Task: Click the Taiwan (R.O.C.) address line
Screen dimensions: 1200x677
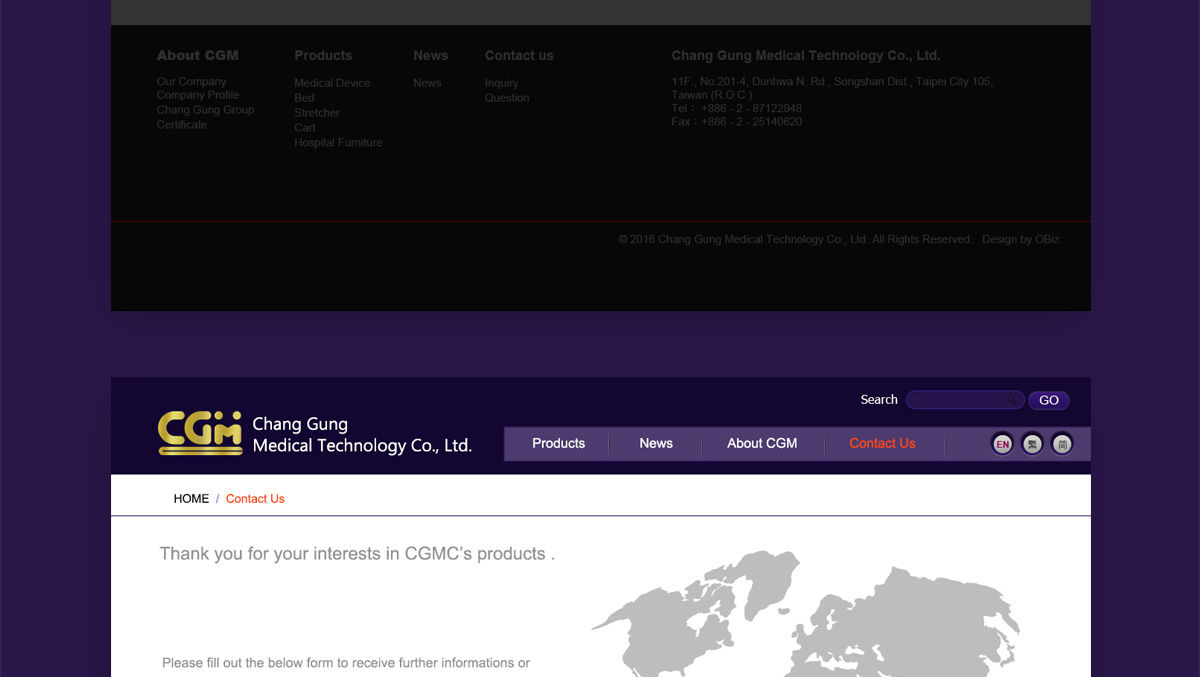Action: click(712, 95)
